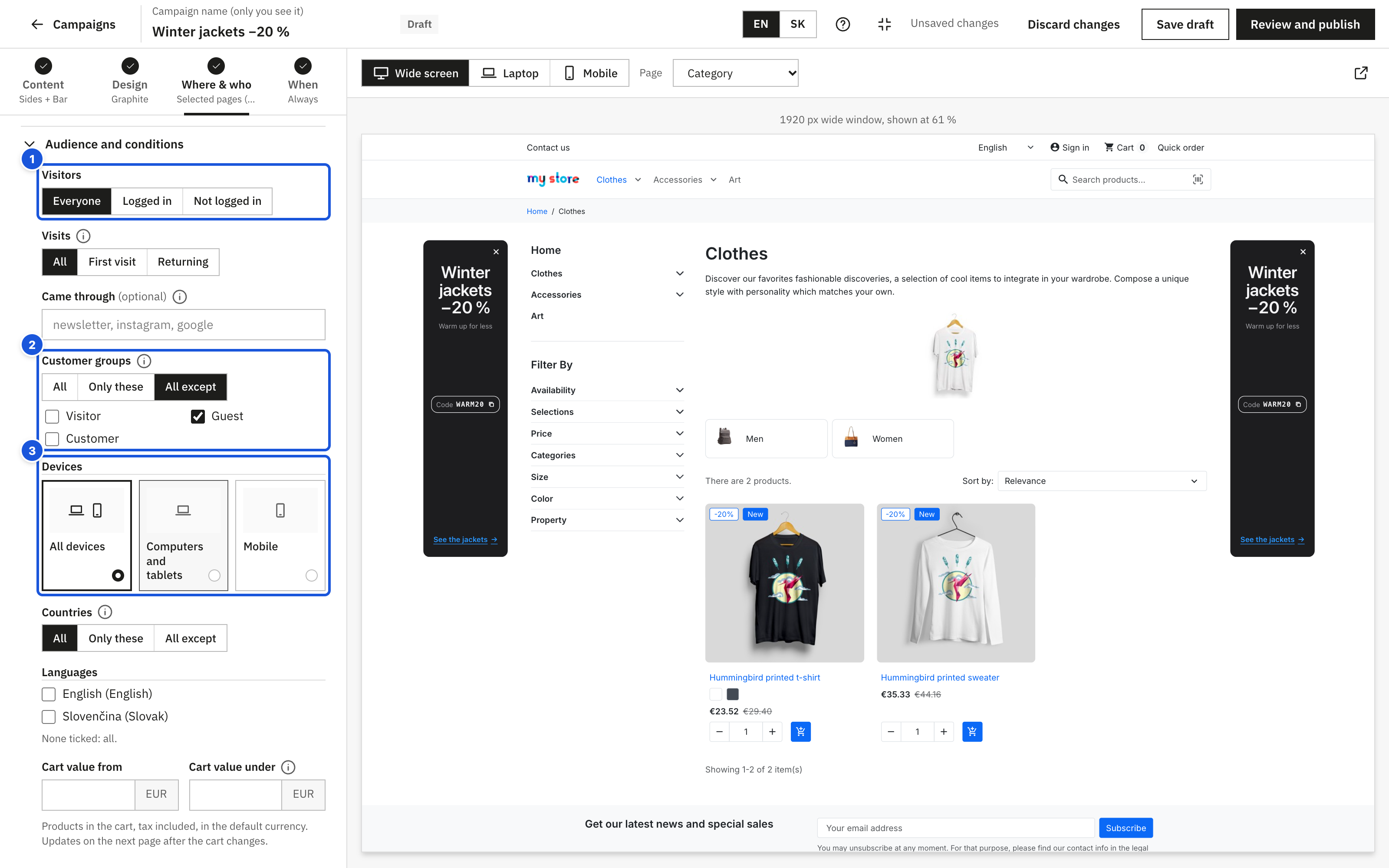Open the English language dropdown in store

[1006, 148]
